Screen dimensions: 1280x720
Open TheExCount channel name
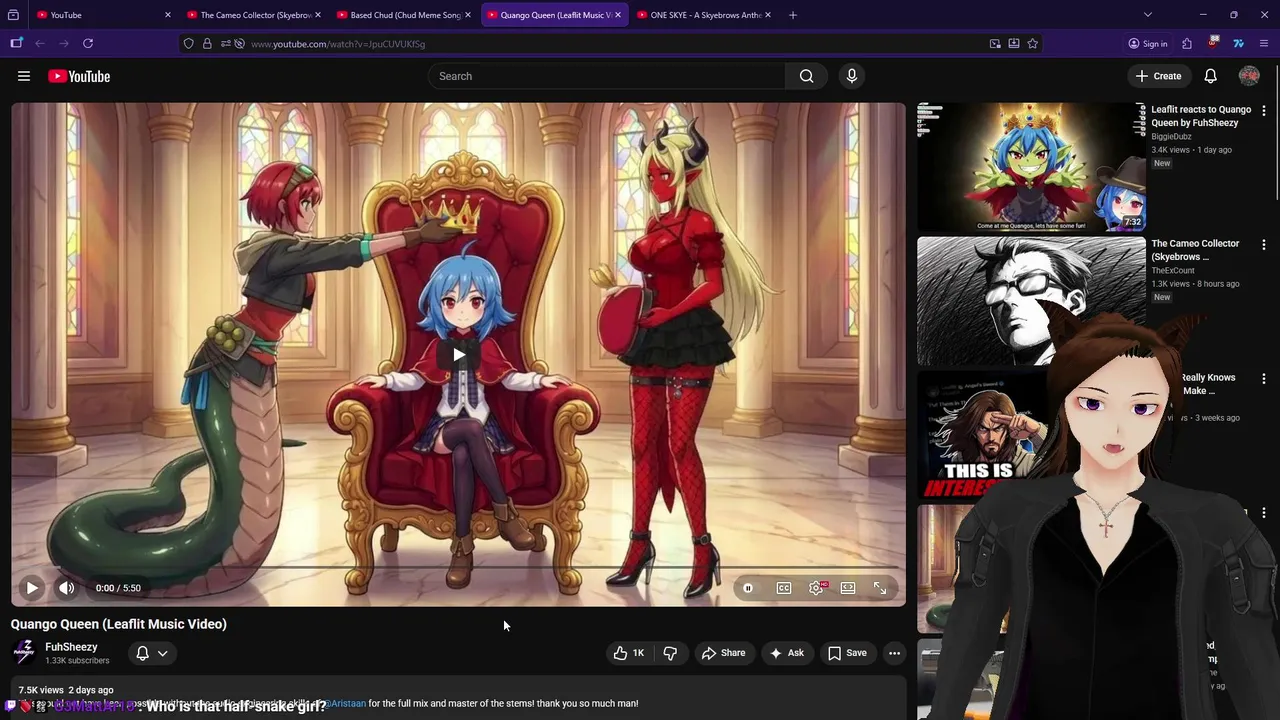[x=1173, y=270]
